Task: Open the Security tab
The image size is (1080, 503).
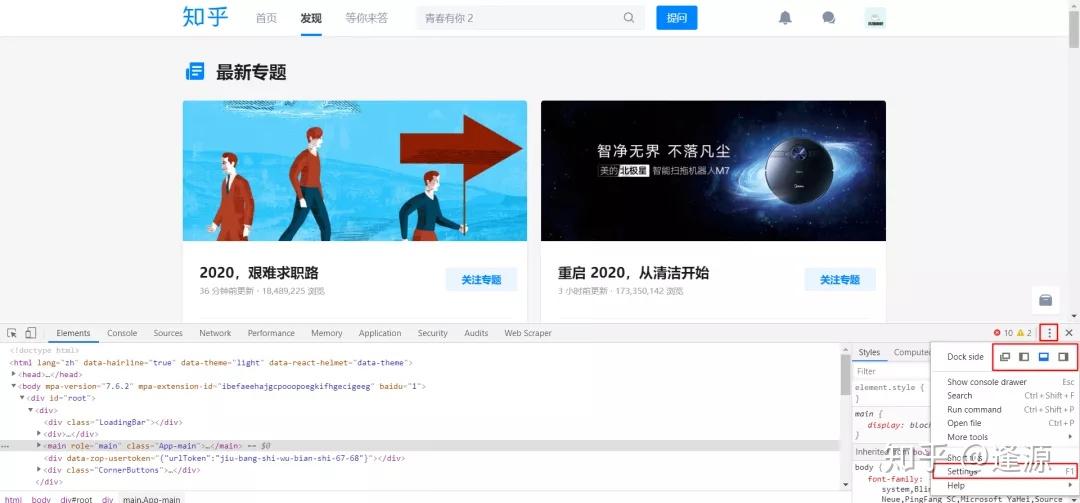Action: tap(433, 333)
